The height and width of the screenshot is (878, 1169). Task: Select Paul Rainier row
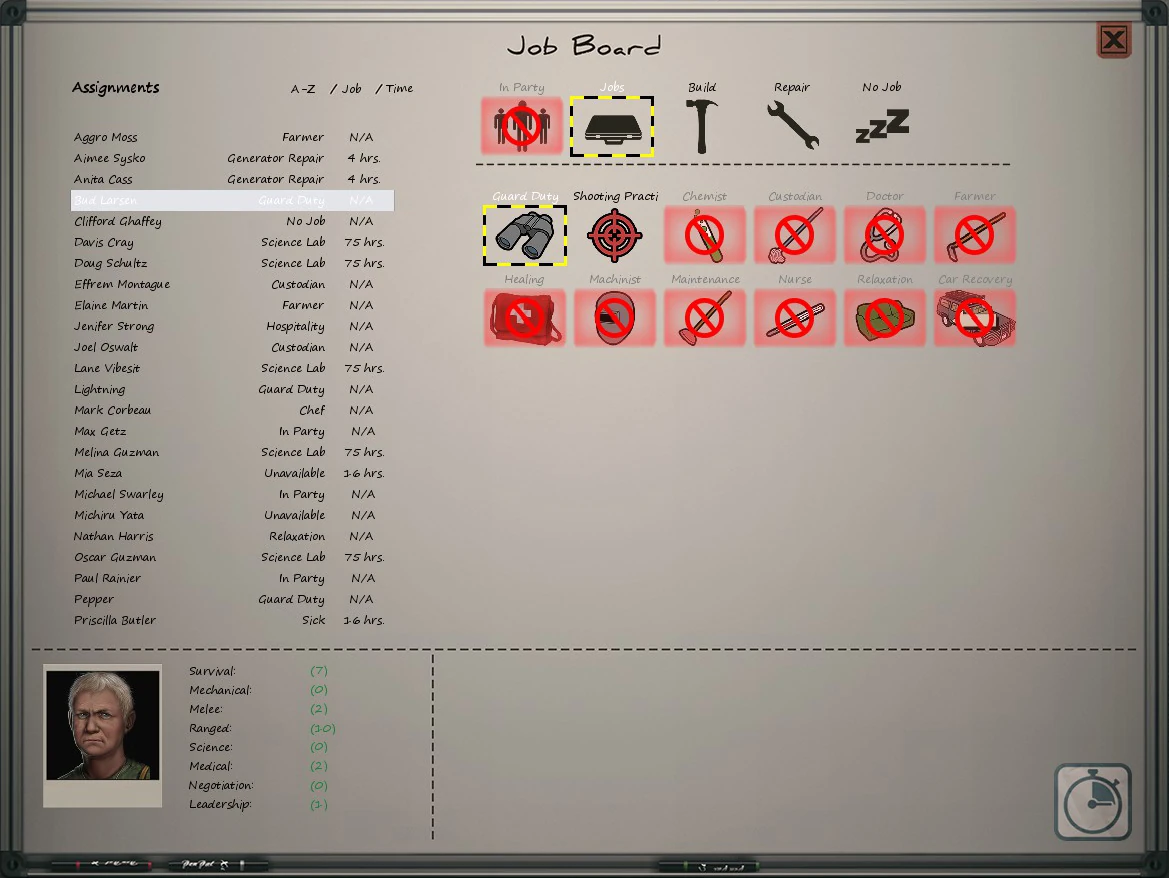coord(232,578)
